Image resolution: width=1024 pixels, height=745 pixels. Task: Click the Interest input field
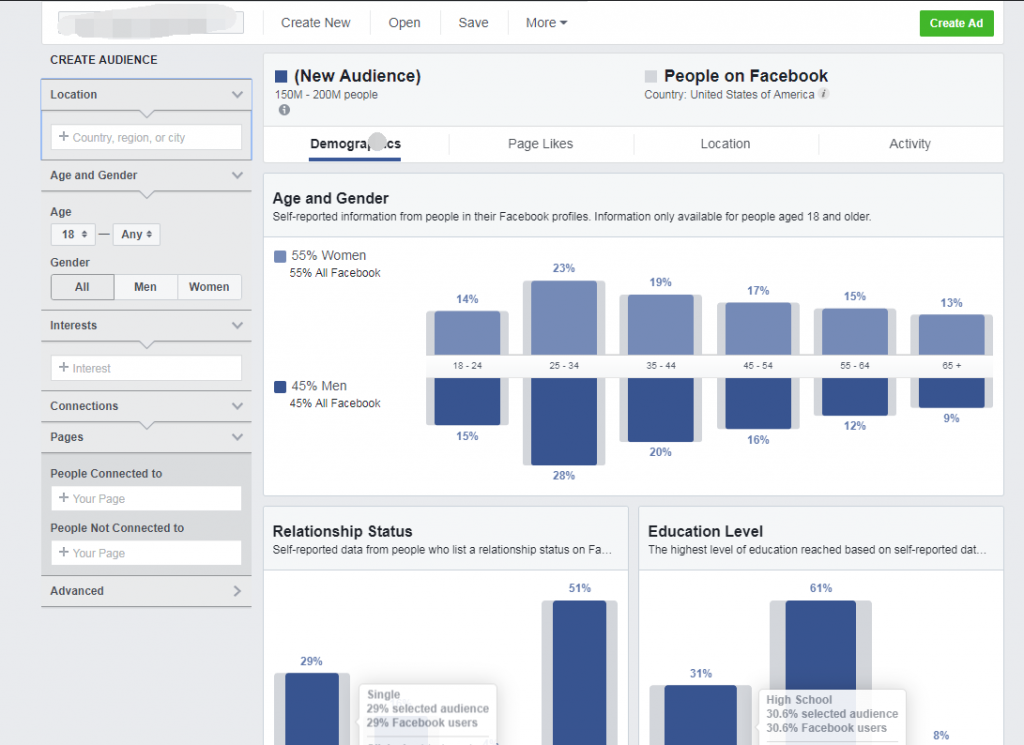pyautogui.click(x=146, y=368)
